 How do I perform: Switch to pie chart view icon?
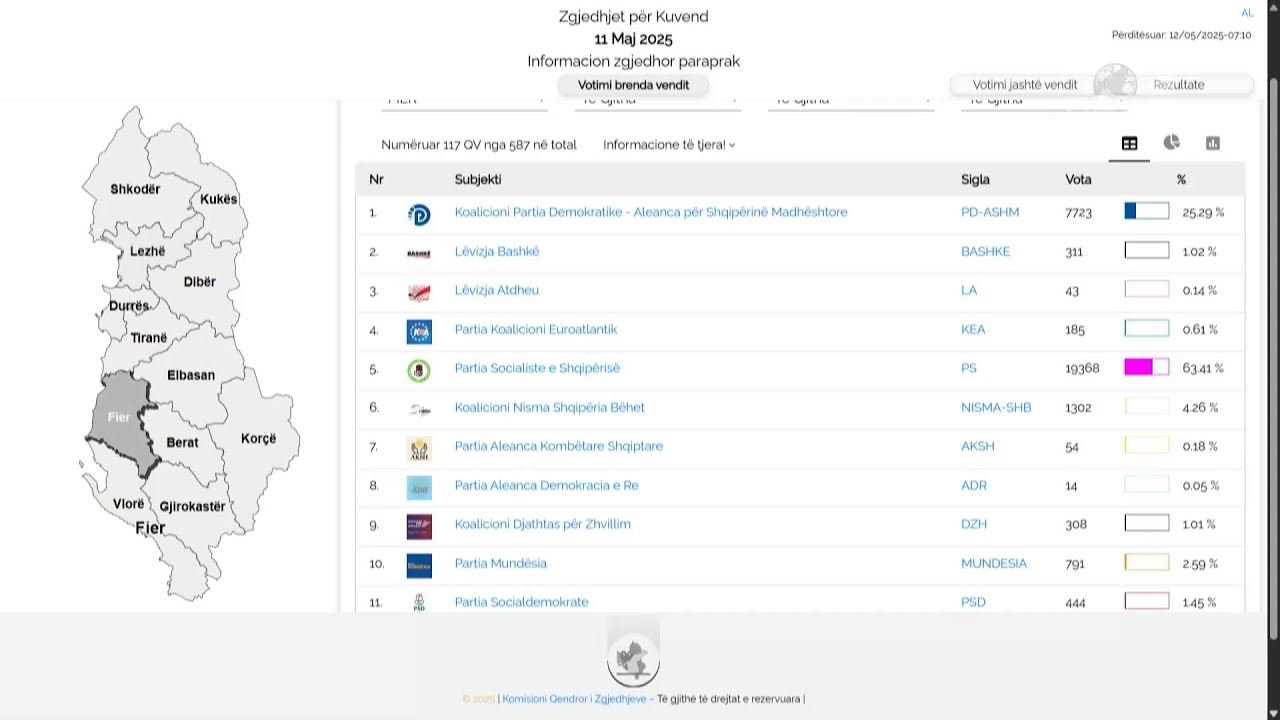1172,143
